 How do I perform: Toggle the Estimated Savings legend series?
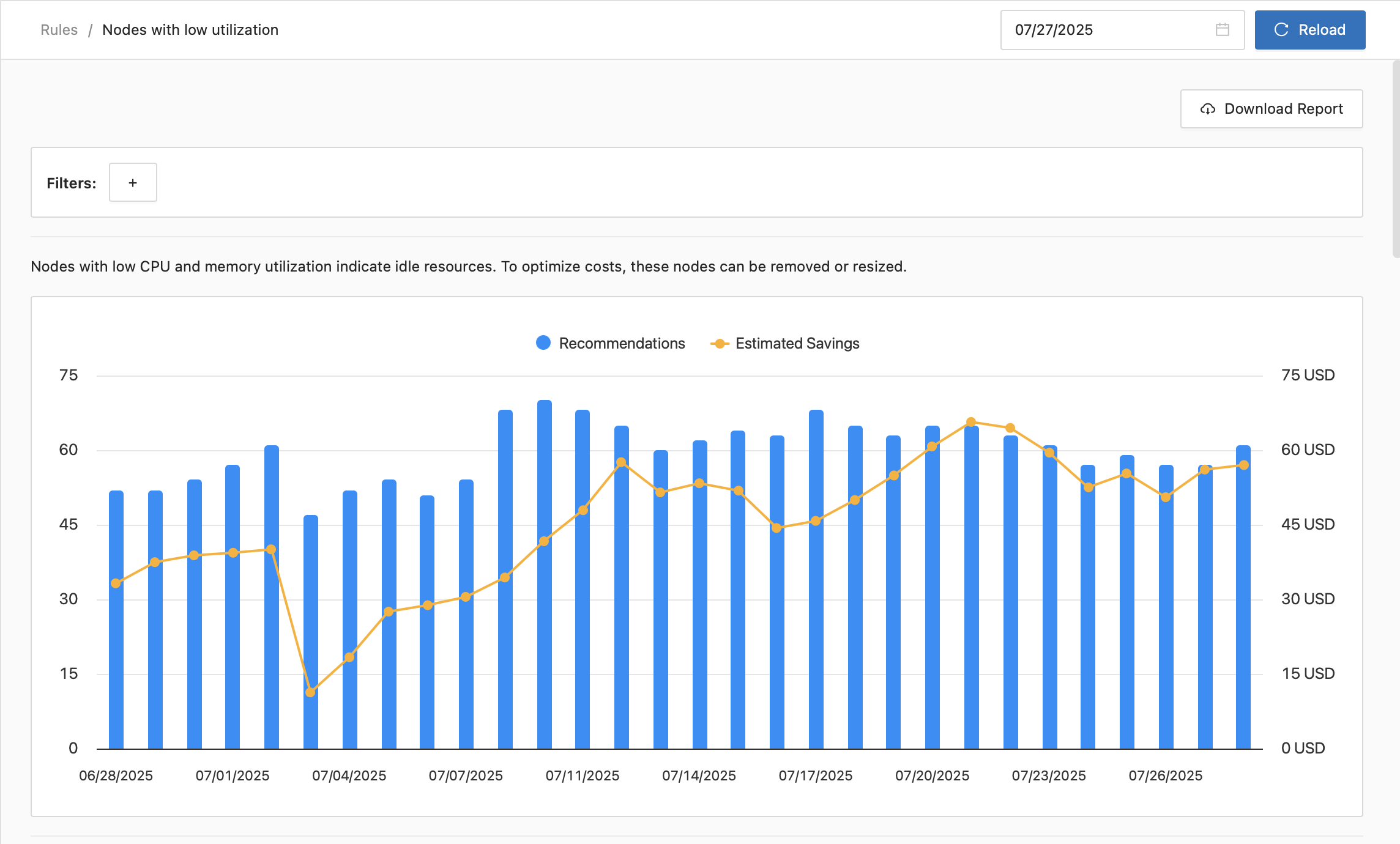pyautogui.click(x=797, y=343)
